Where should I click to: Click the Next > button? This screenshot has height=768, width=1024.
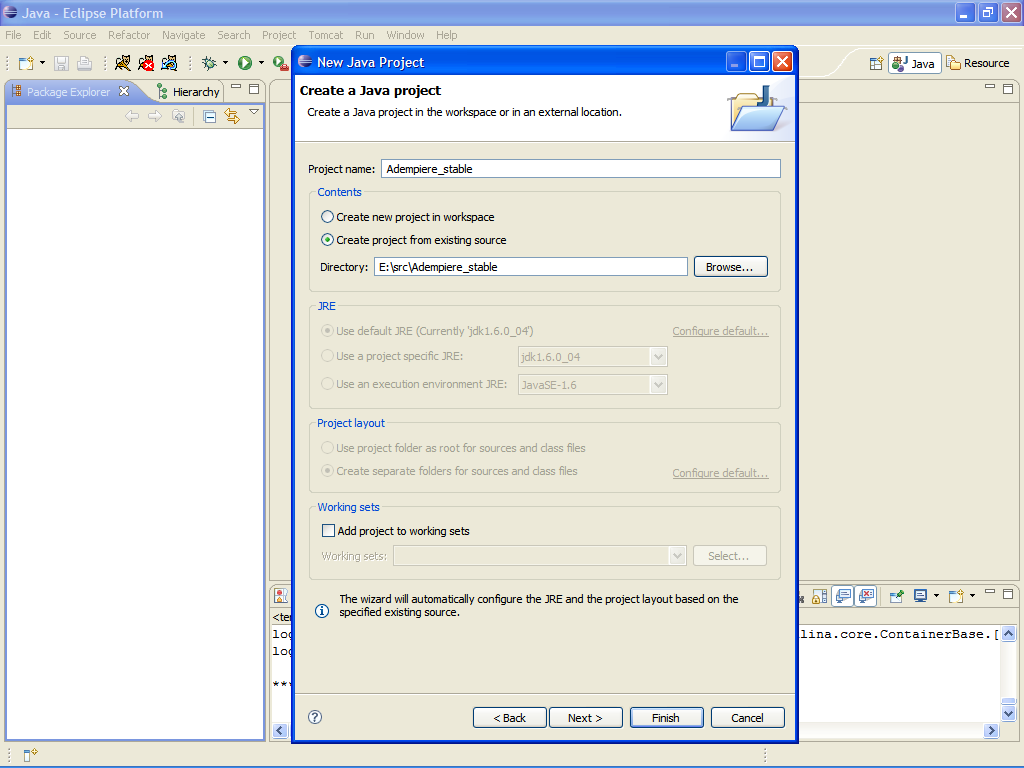pyautogui.click(x=585, y=718)
